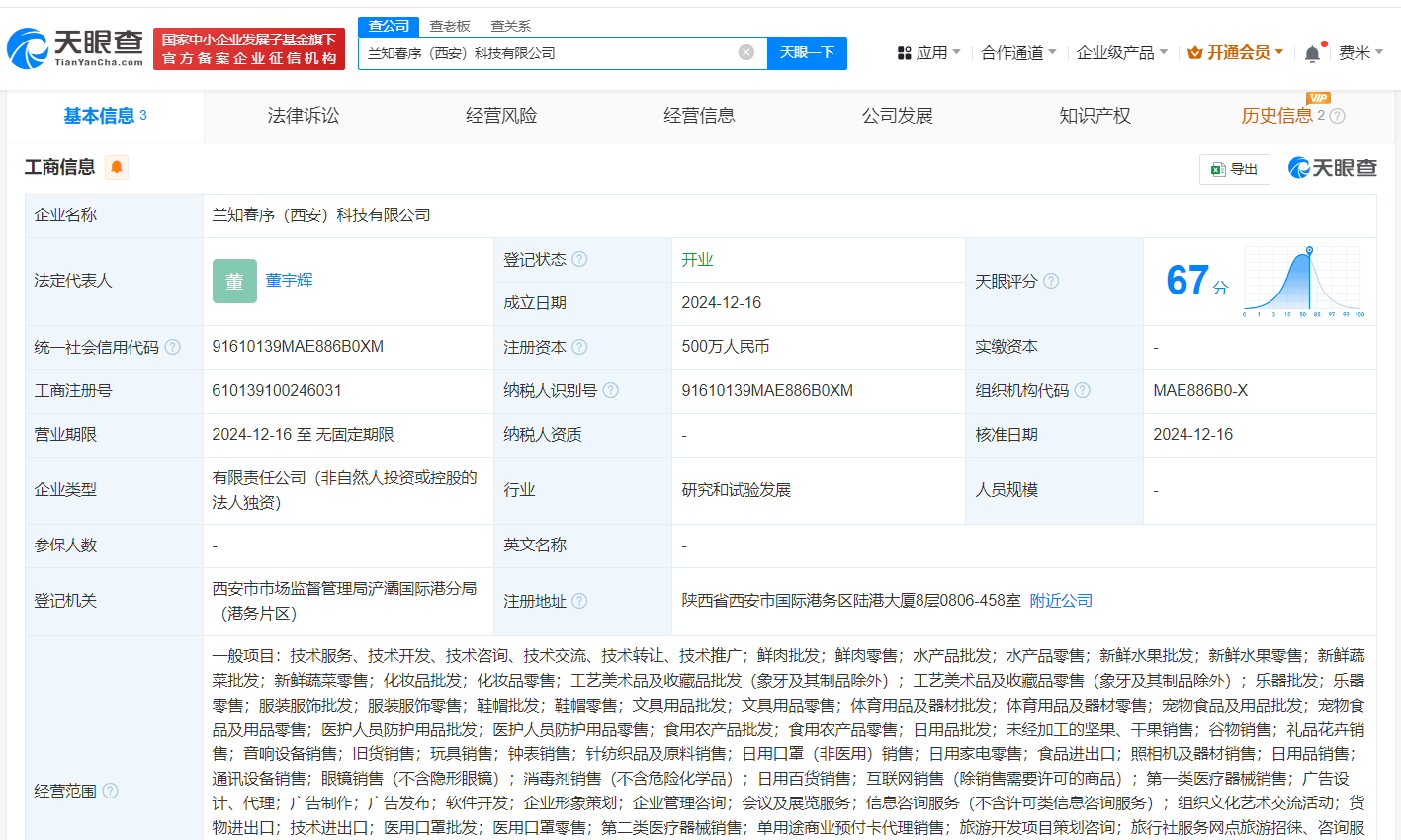Click help icon beside 经营范围
The width and height of the screenshot is (1401, 840).
(x=111, y=791)
